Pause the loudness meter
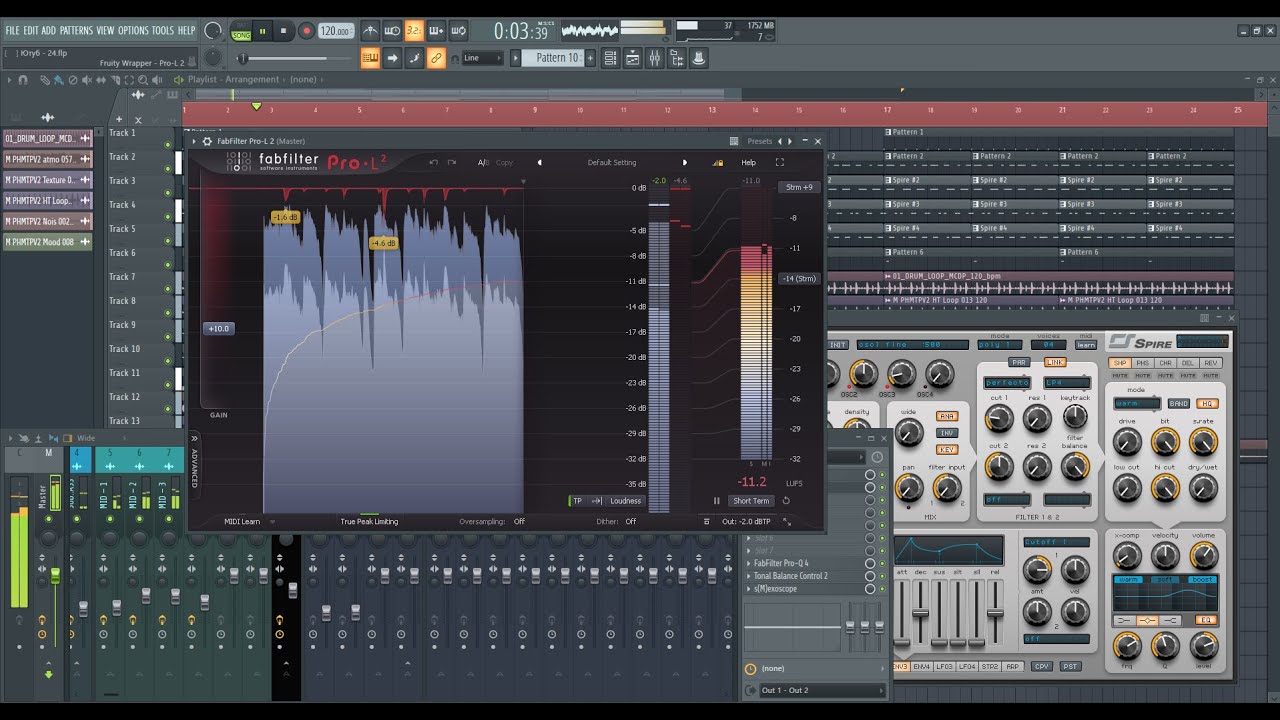The height and width of the screenshot is (720, 1280). (x=716, y=501)
